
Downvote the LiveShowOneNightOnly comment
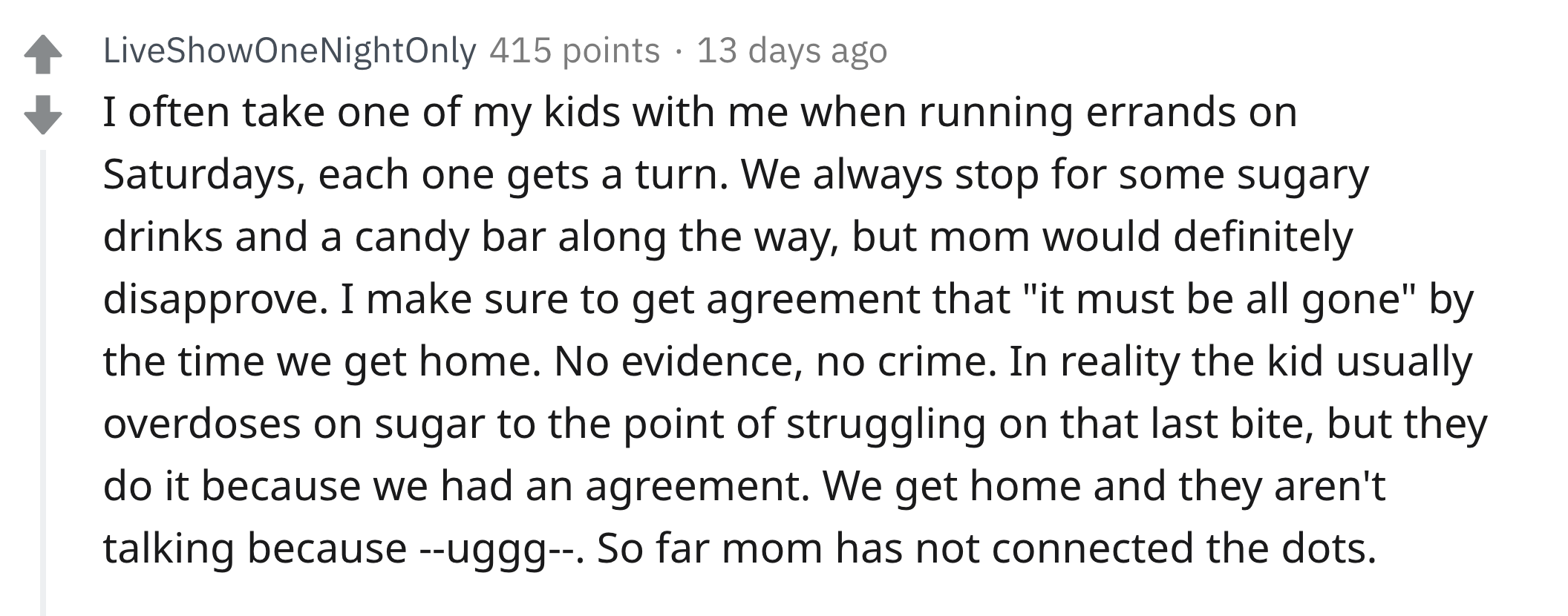coord(43,114)
